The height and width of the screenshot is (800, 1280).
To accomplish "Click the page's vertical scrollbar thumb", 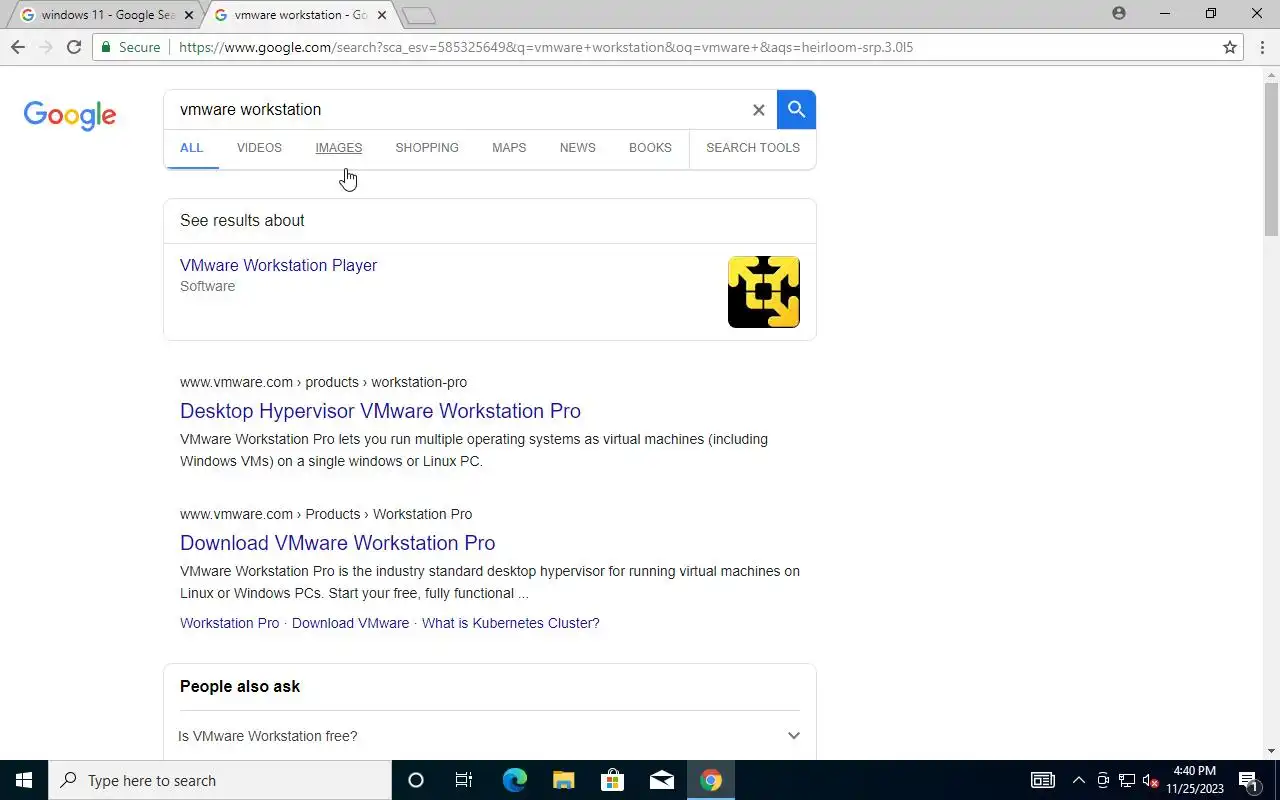I will [1271, 160].
